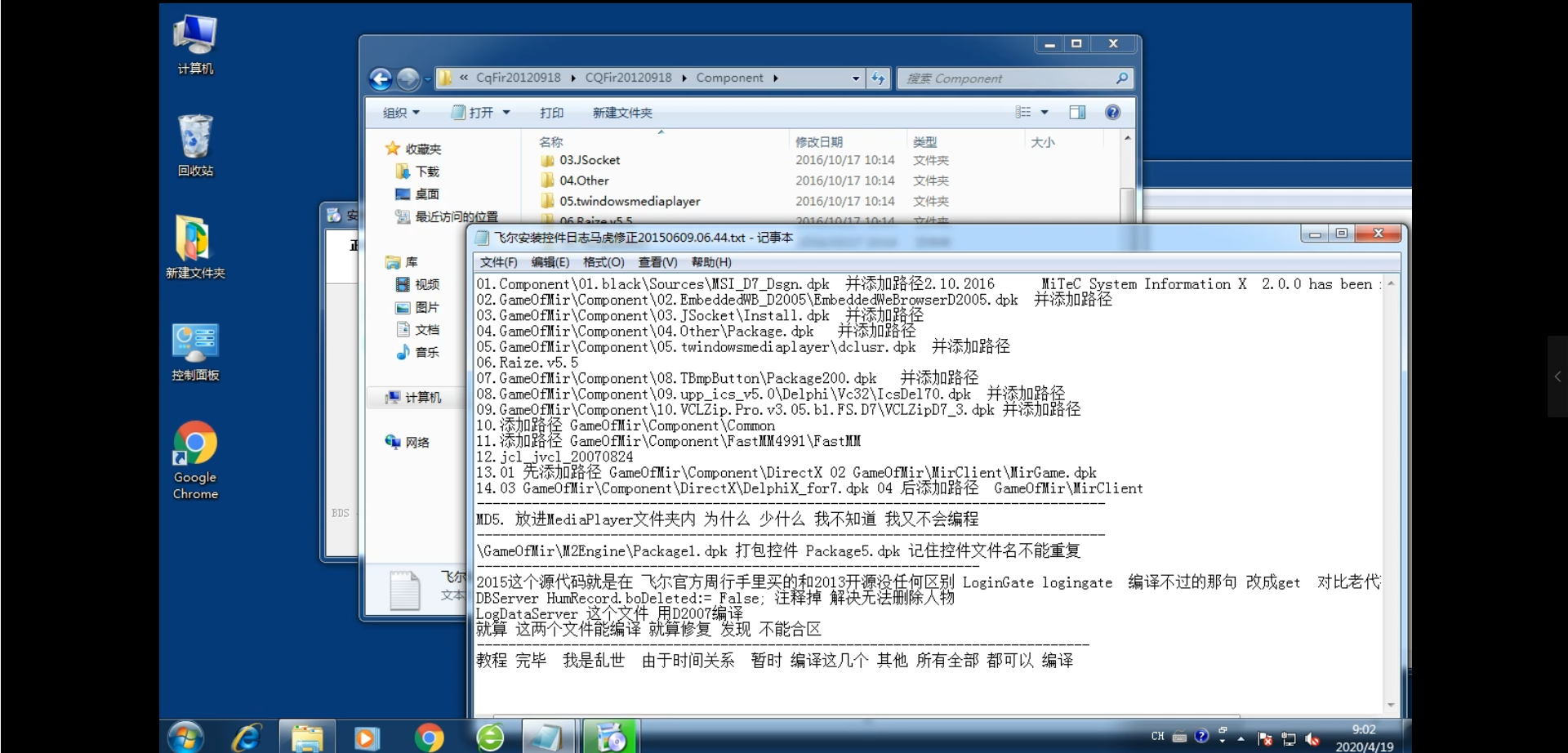Open the Google Chrome desktop shortcut

click(x=195, y=460)
